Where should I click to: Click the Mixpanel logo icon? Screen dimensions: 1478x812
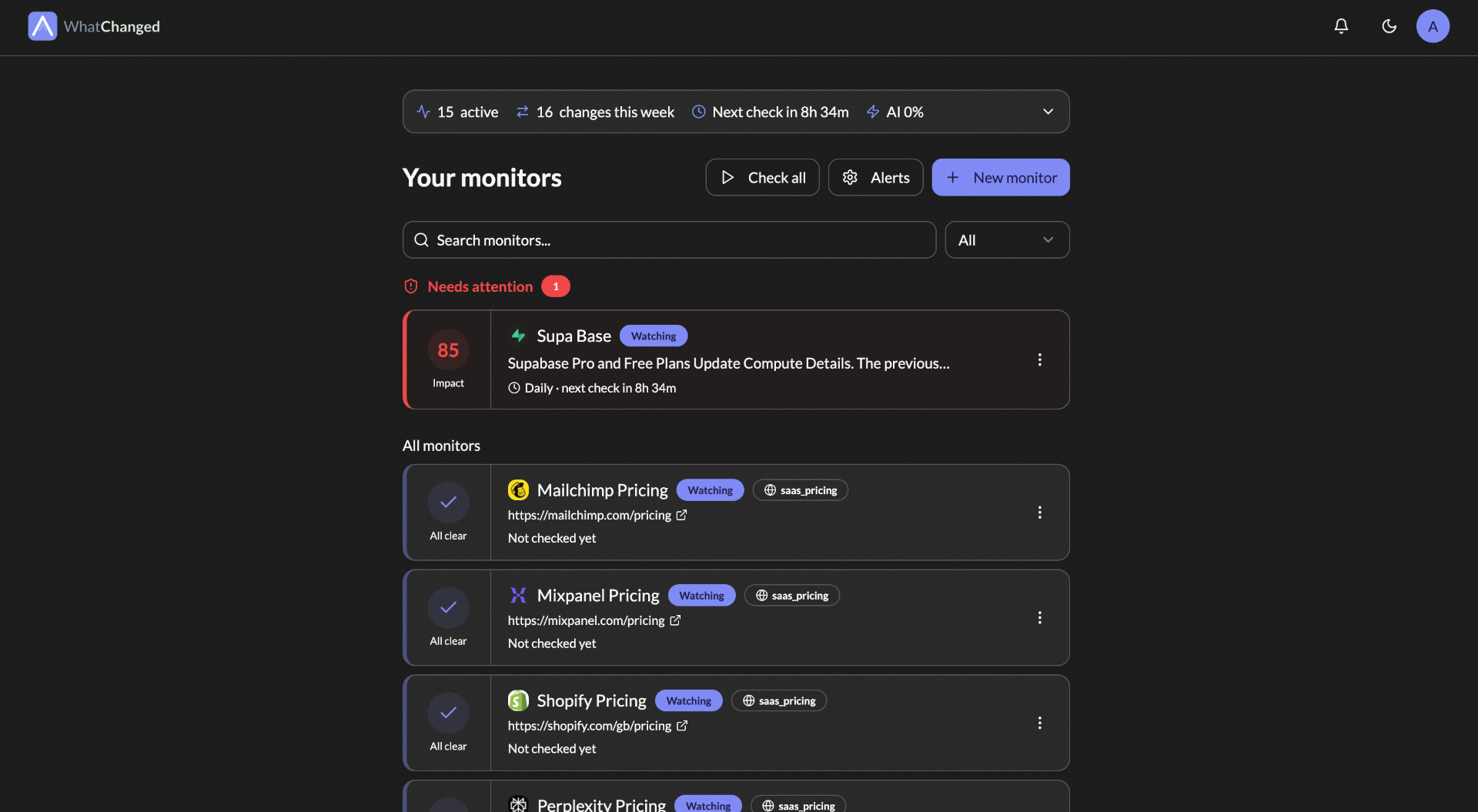518,595
